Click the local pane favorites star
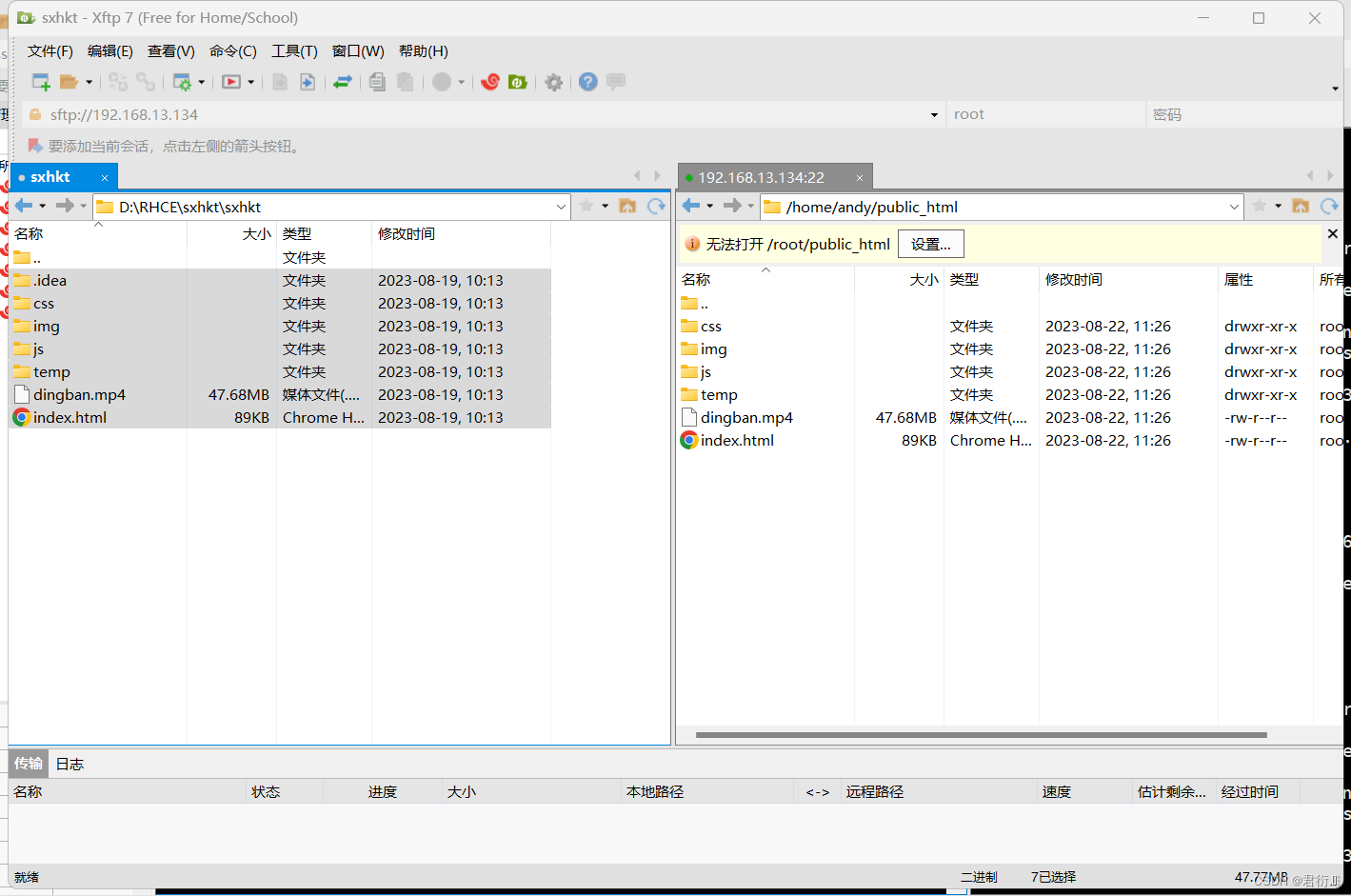The image size is (1351, 896). pyautogui.click(x=586, y=206)
